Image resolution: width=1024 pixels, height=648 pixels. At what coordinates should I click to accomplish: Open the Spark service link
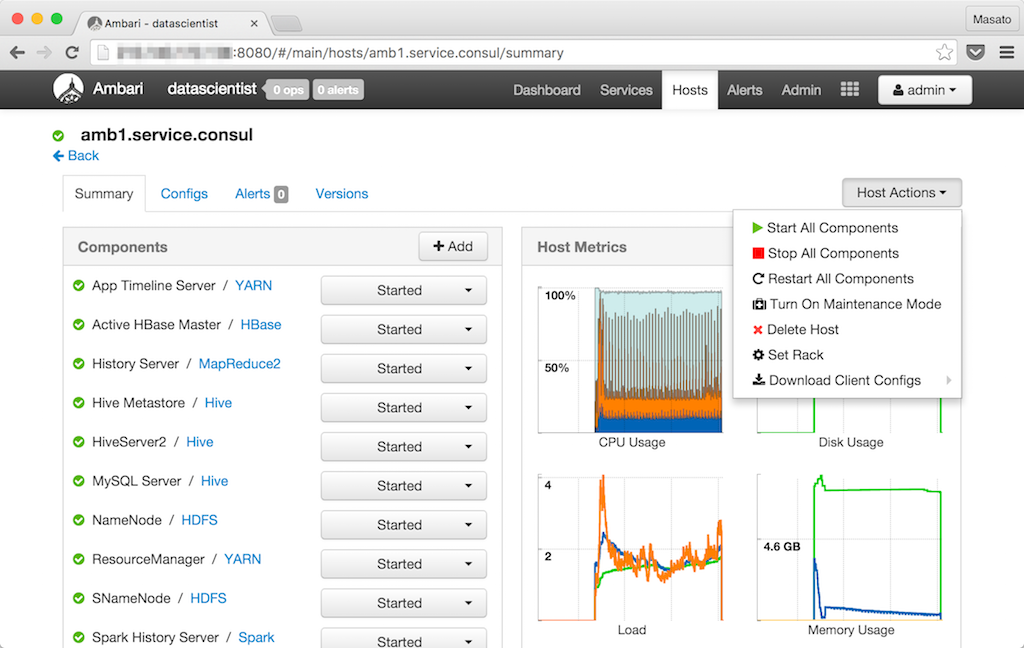click(256, 638)
